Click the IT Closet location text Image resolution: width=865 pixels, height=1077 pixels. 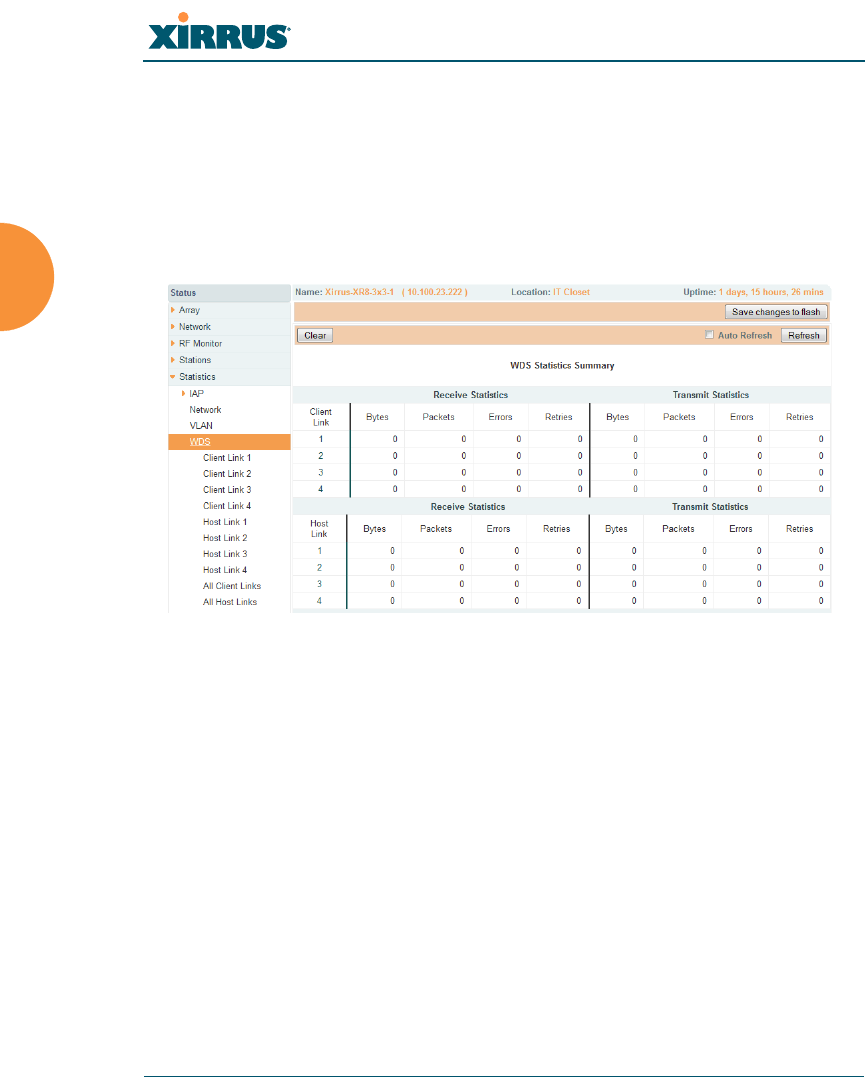pos(572,292)
